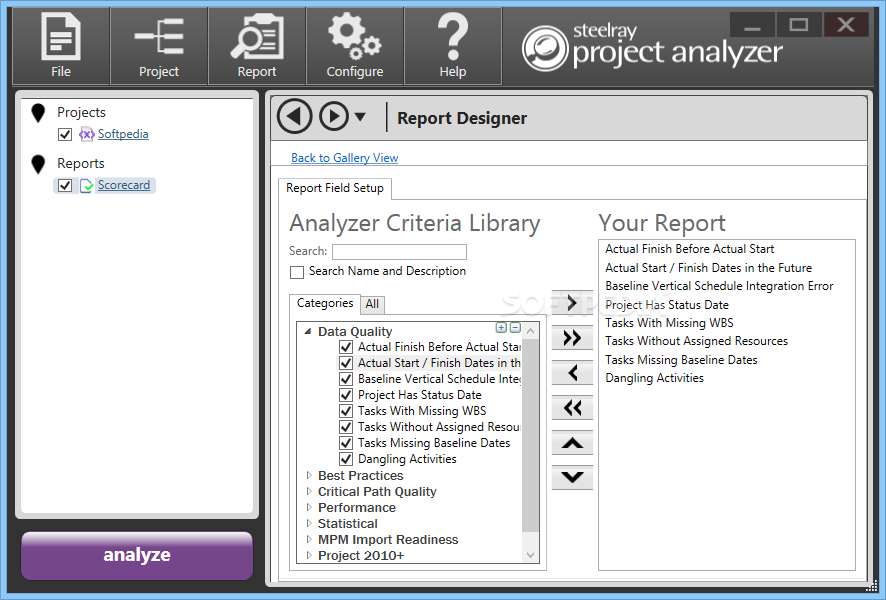Viewport: 886px width, 600px height.
Task: Uncheck Tasks With Missing WBS criterion
Action: click(346, 411)
